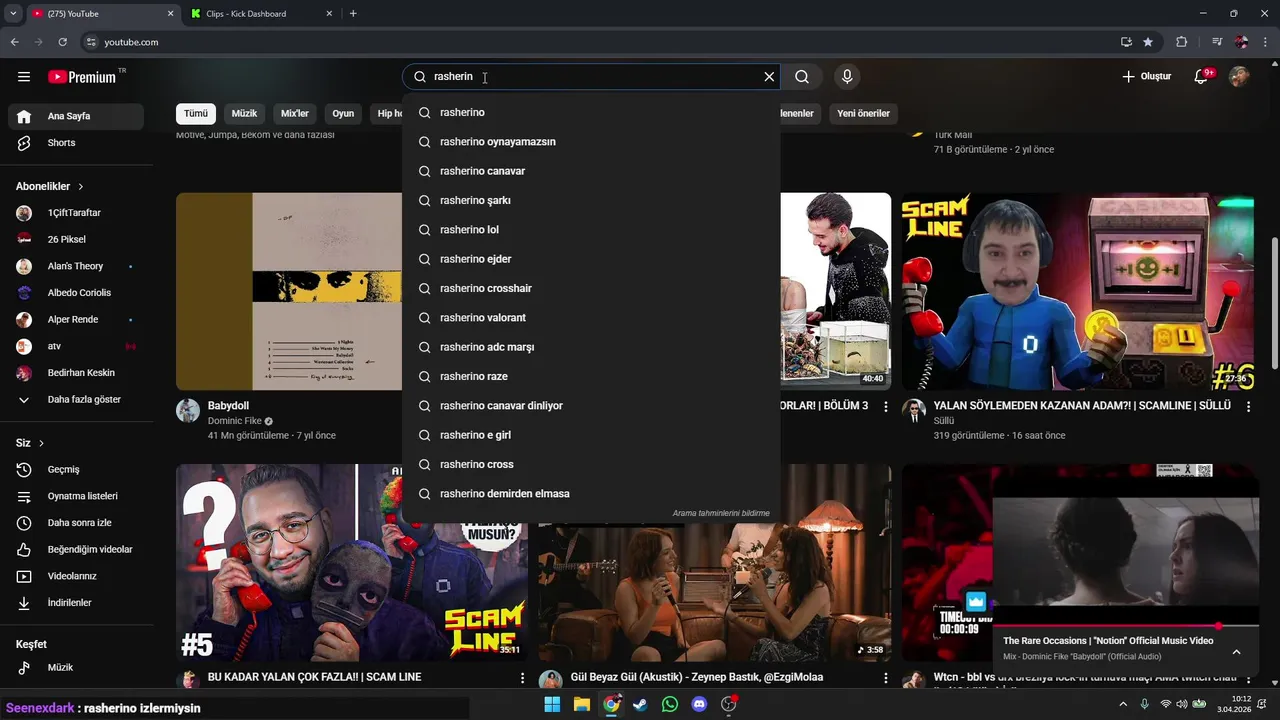Select the Müzik filter chip
This screenshot has height=720, width=1280.
click(244, 113)
